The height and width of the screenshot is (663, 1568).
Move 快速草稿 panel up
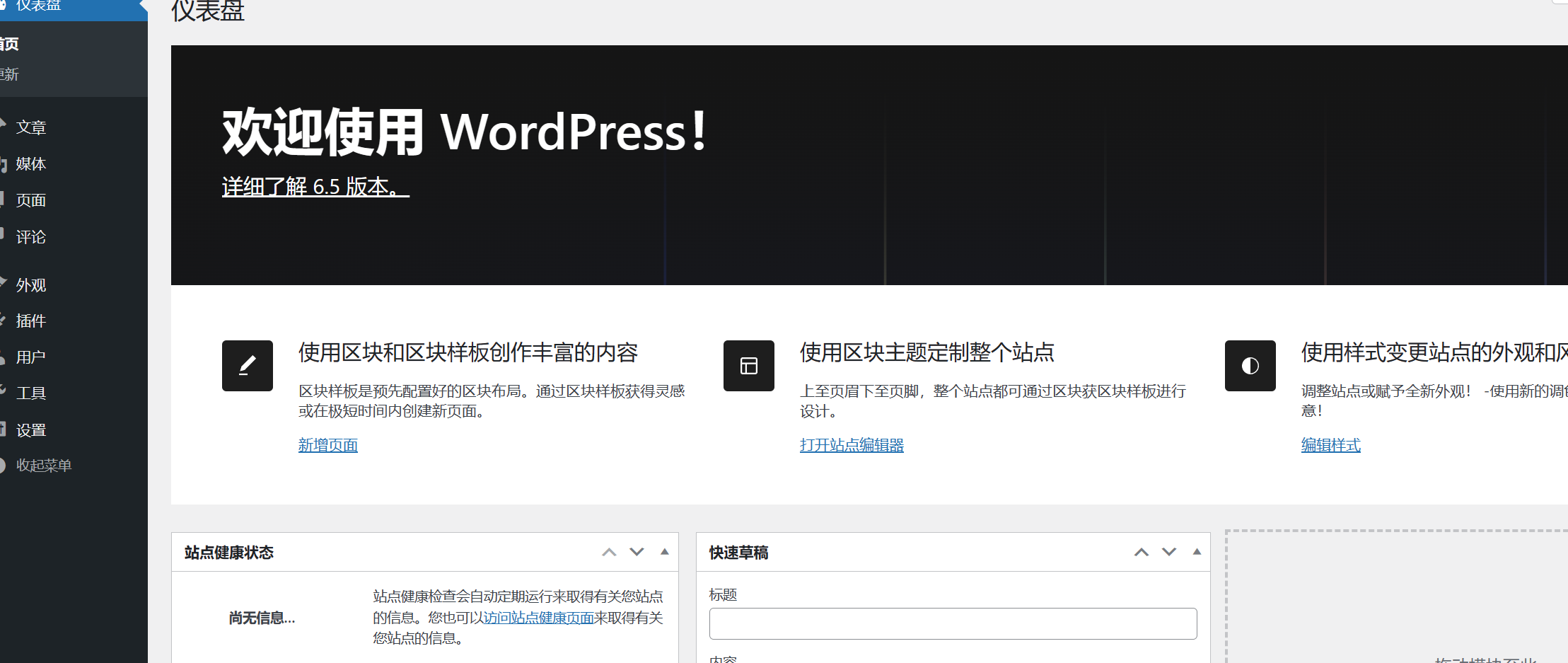(1142, 552)
